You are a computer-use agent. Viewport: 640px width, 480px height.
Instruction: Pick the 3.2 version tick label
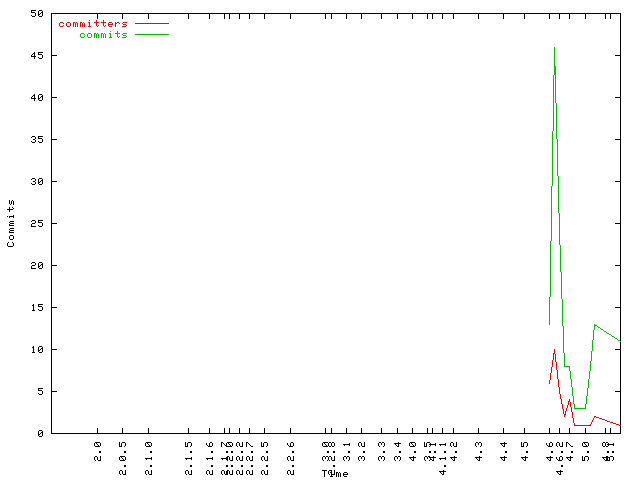point(363,448)
